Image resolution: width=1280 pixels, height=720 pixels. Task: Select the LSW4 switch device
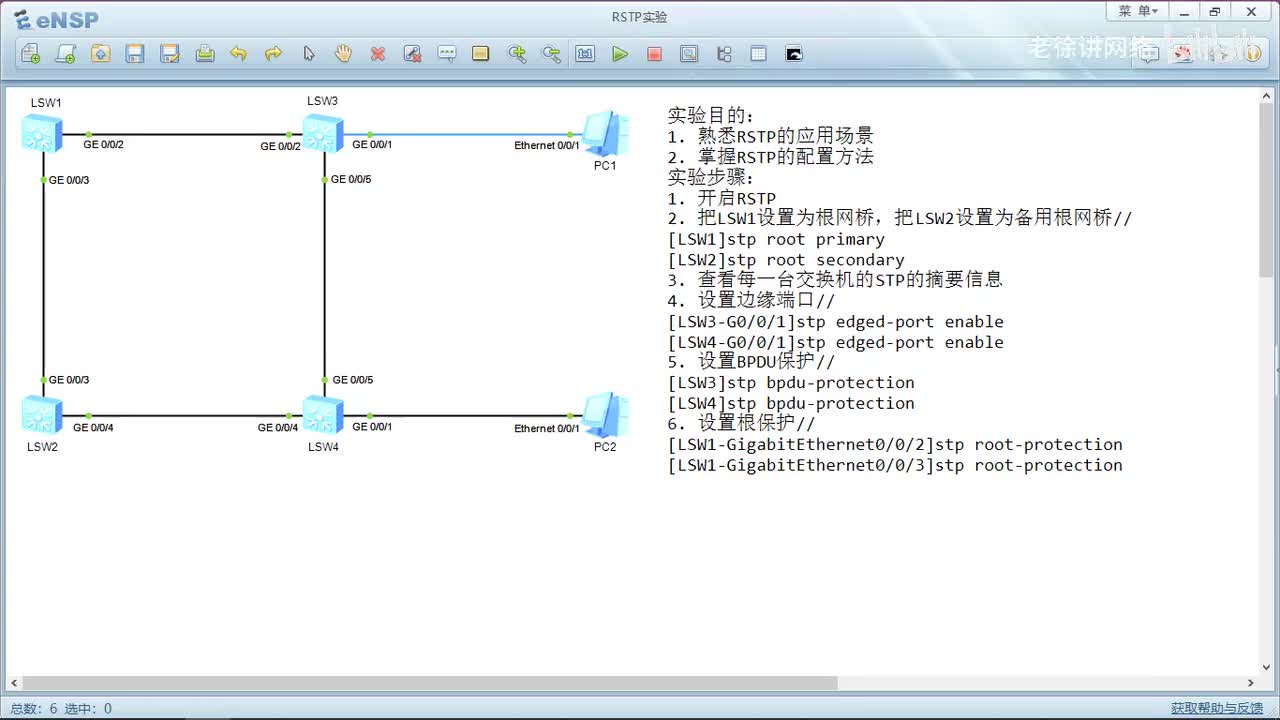[x=323, y=415]
